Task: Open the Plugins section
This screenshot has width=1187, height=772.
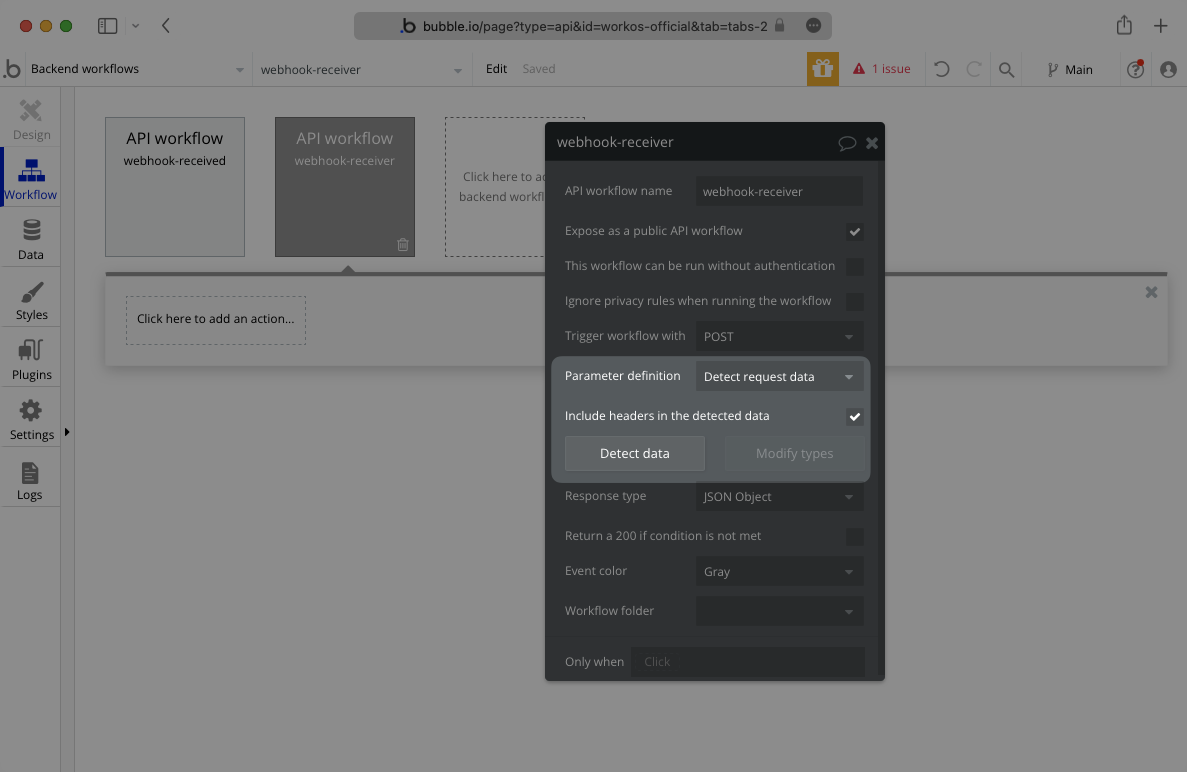Action: pos(31,357)
